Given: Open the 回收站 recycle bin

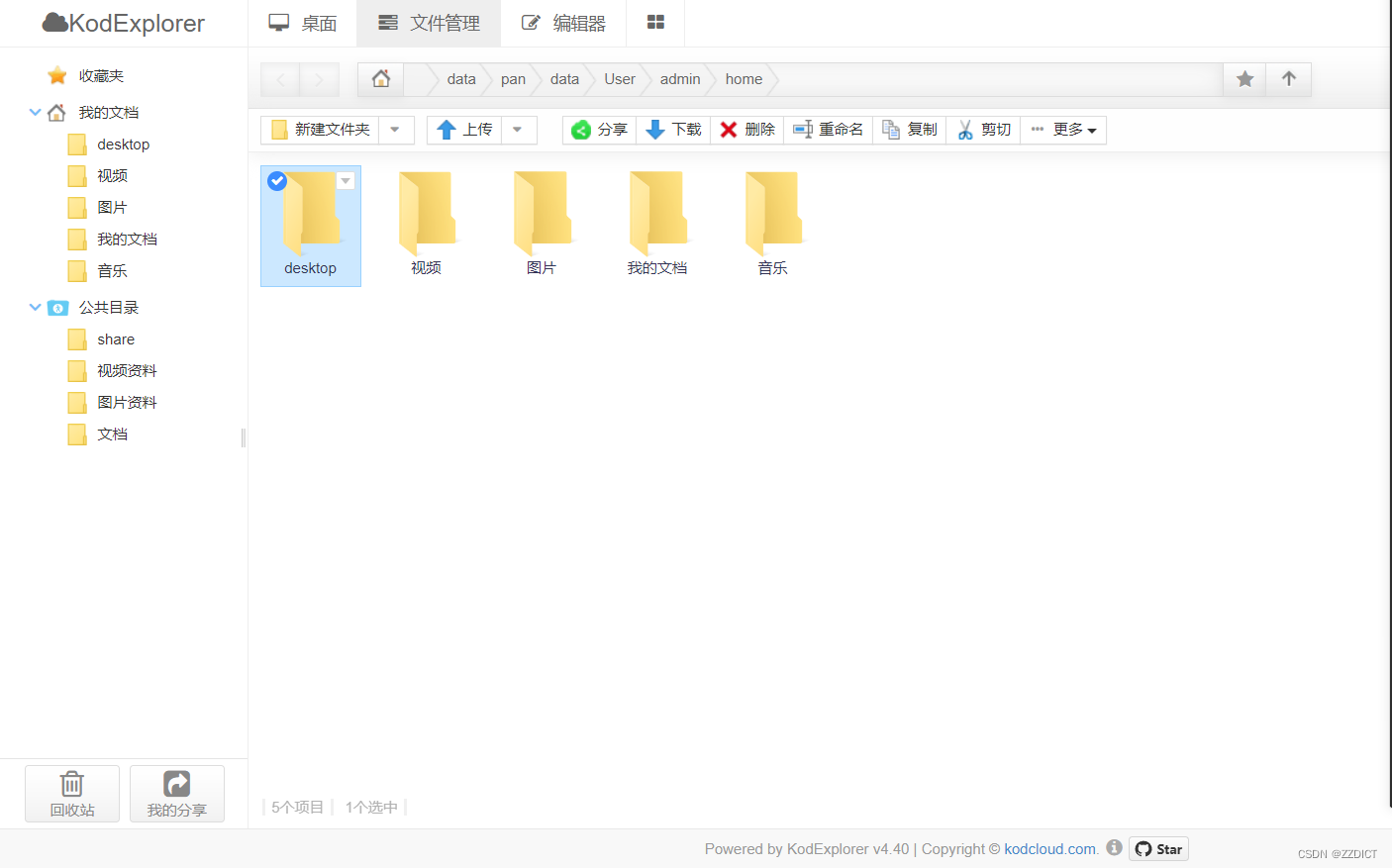Looking at the screenshot, I should 72,794.
